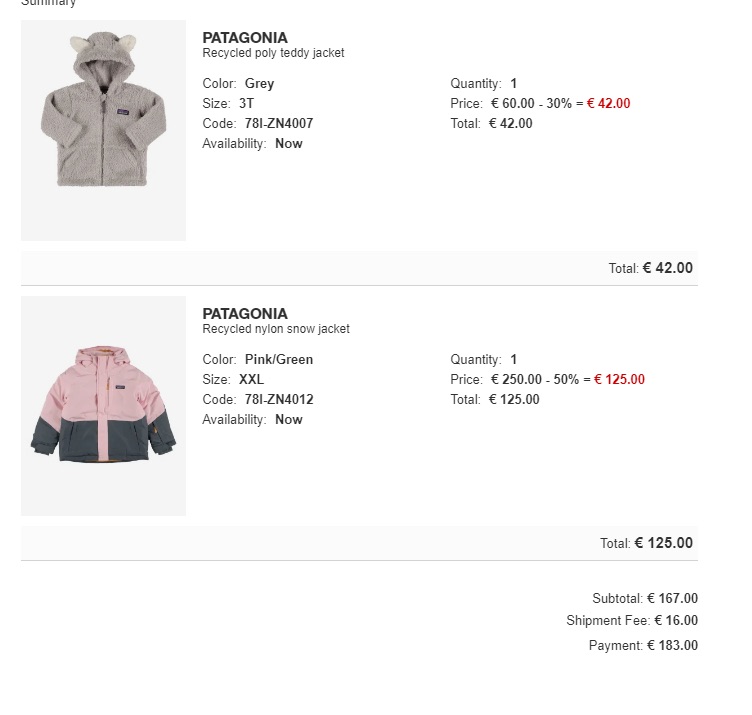The image size is (752, 715).
Task: Click the Pink/Green color value
Action: click(279, 360)
